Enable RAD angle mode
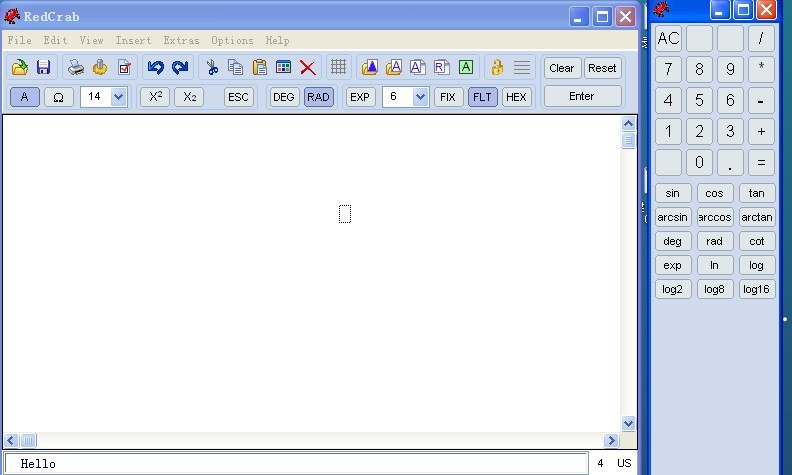This screenshot has height=475, width=792. (x=318, y=97)
